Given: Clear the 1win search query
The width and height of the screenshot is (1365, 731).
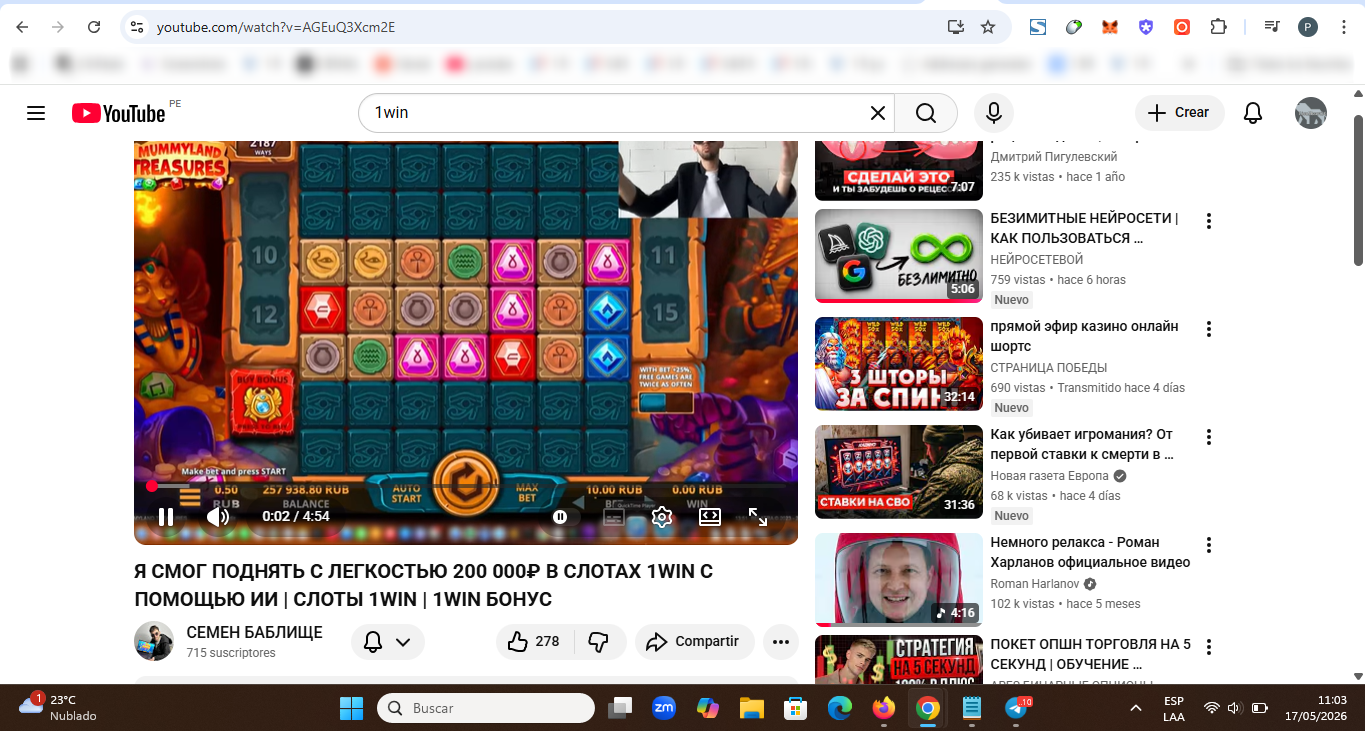Looking at the screenshot, I should point(877,113).
